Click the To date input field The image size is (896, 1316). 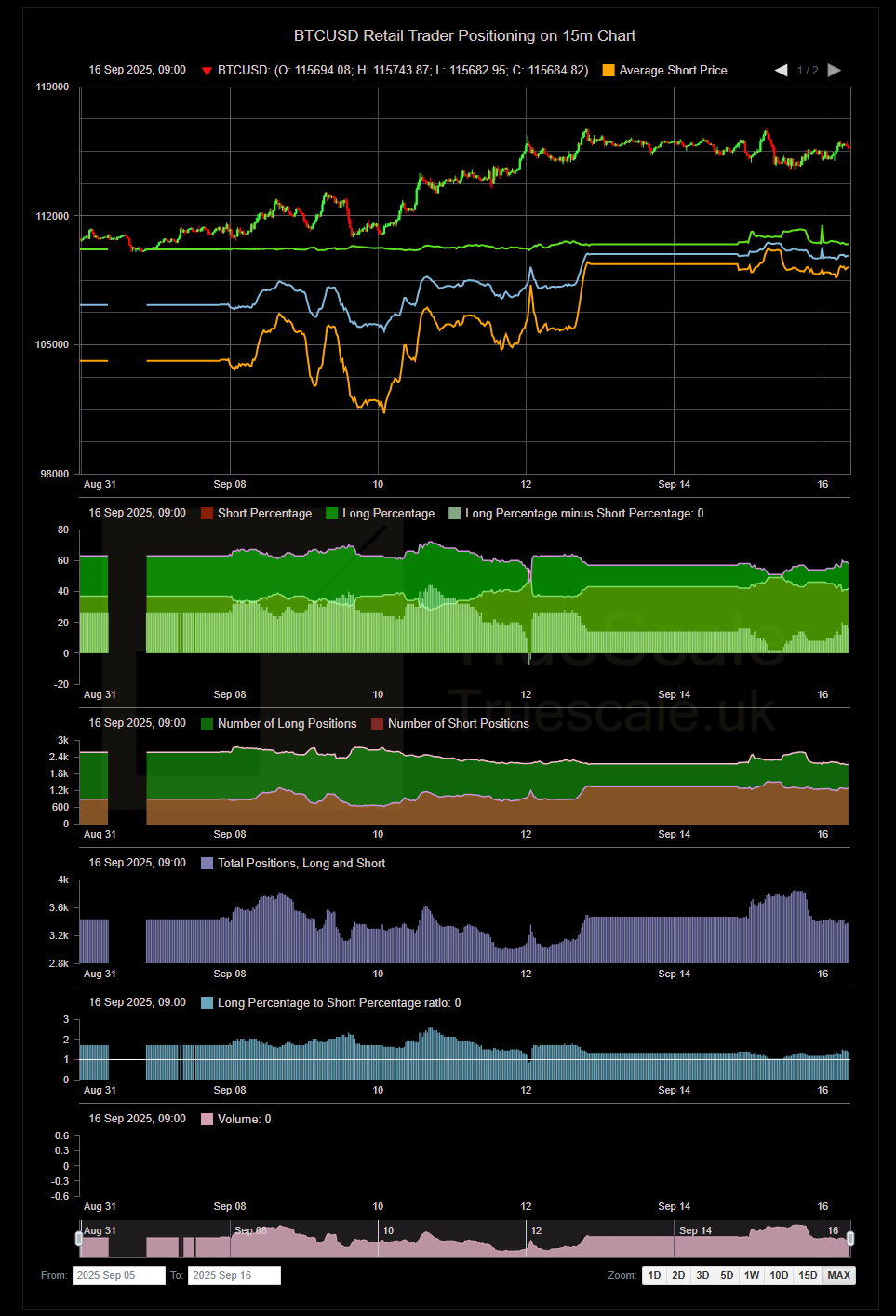(234, 1275)
